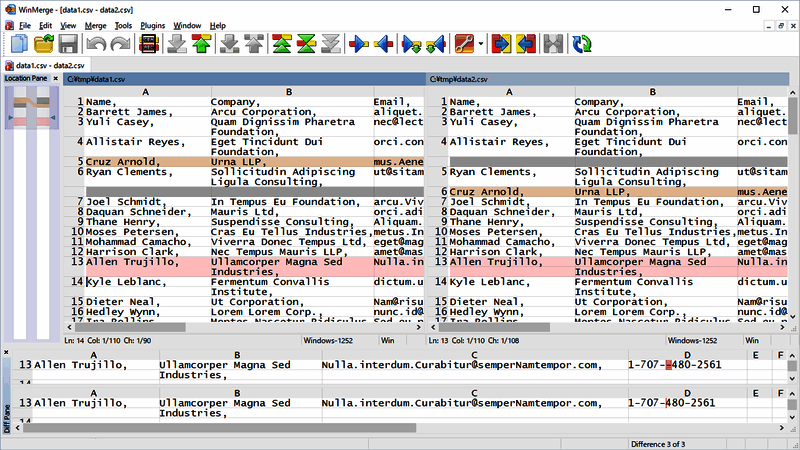800x450 pixels.
Task: Click the New document toolbar icon
Action: (x=19, y=43)
